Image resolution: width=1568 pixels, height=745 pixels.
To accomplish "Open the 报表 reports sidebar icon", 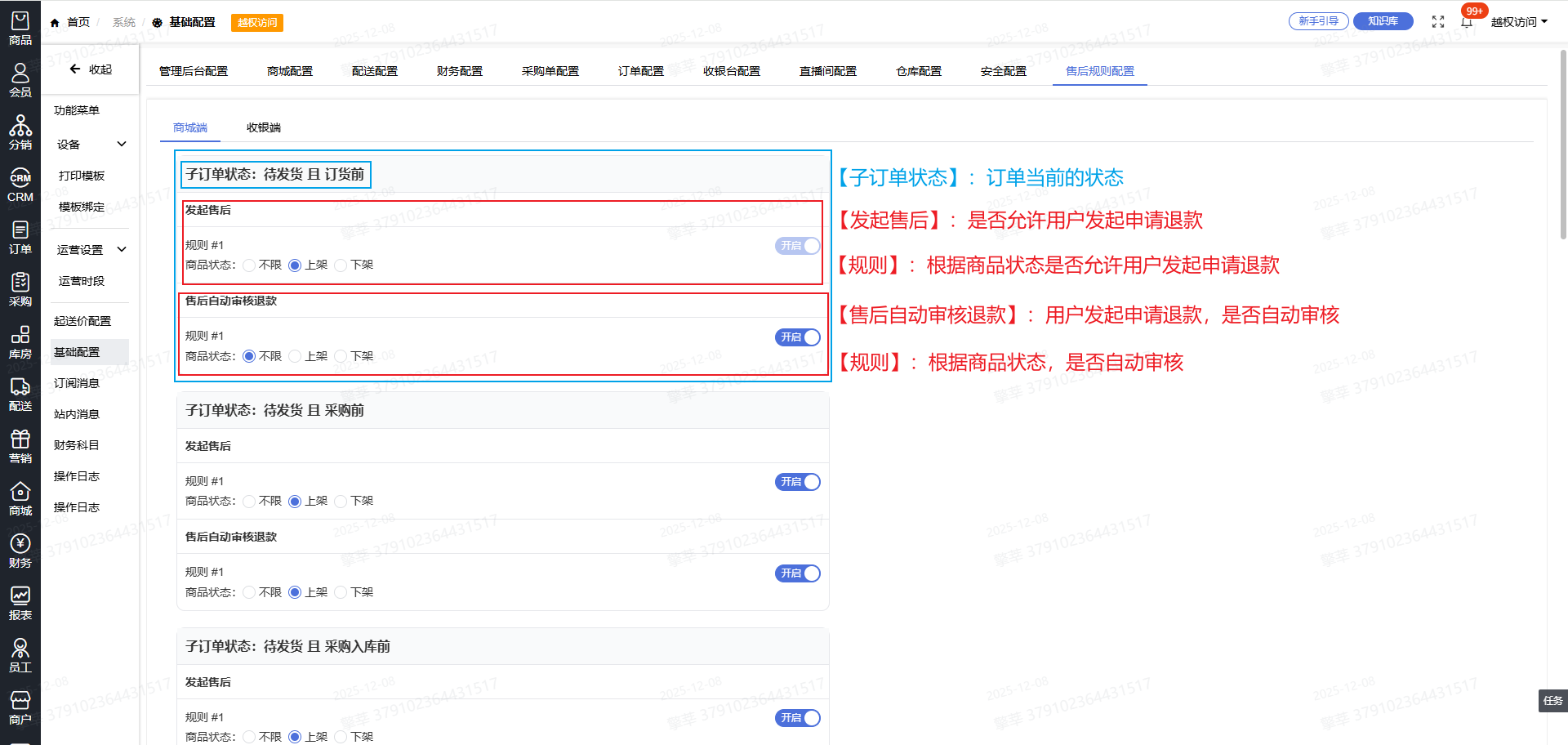I will (x=20, y=603).
